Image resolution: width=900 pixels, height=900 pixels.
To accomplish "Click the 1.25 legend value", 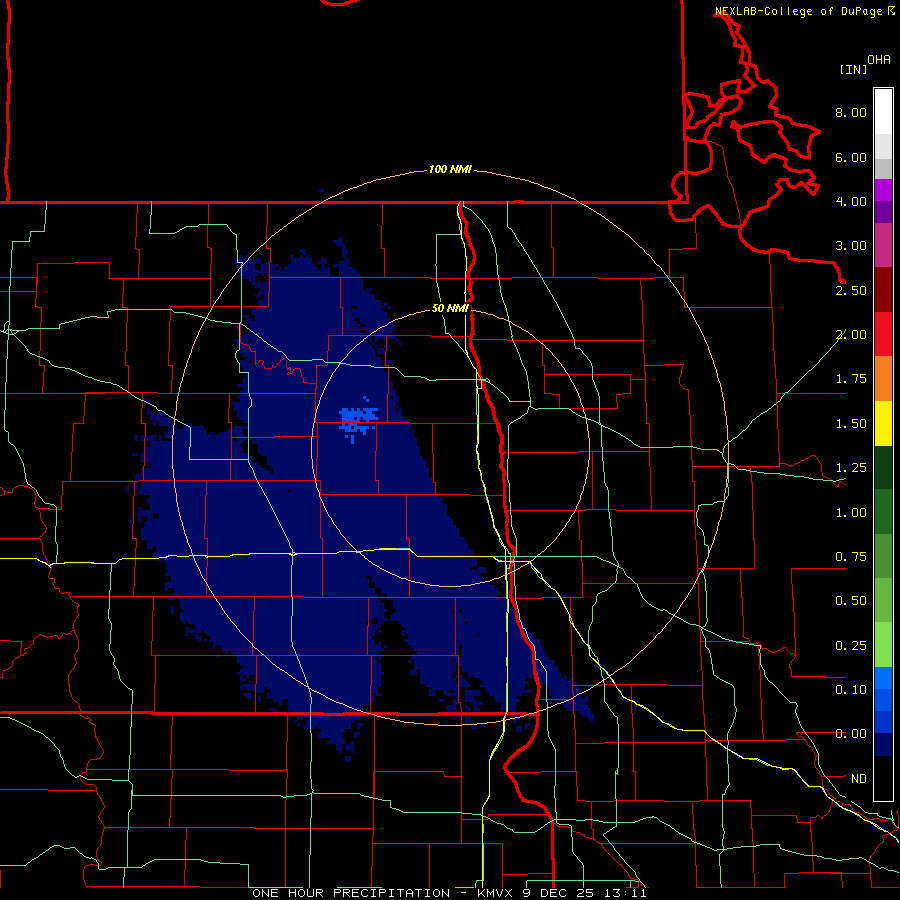I will 851,468.
